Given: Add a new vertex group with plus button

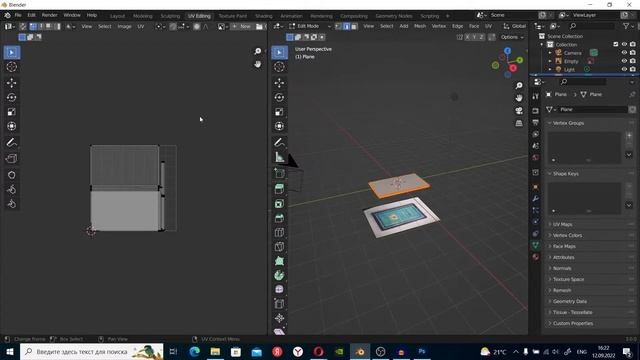Looking at the screenshot, I should click(629, 135).
